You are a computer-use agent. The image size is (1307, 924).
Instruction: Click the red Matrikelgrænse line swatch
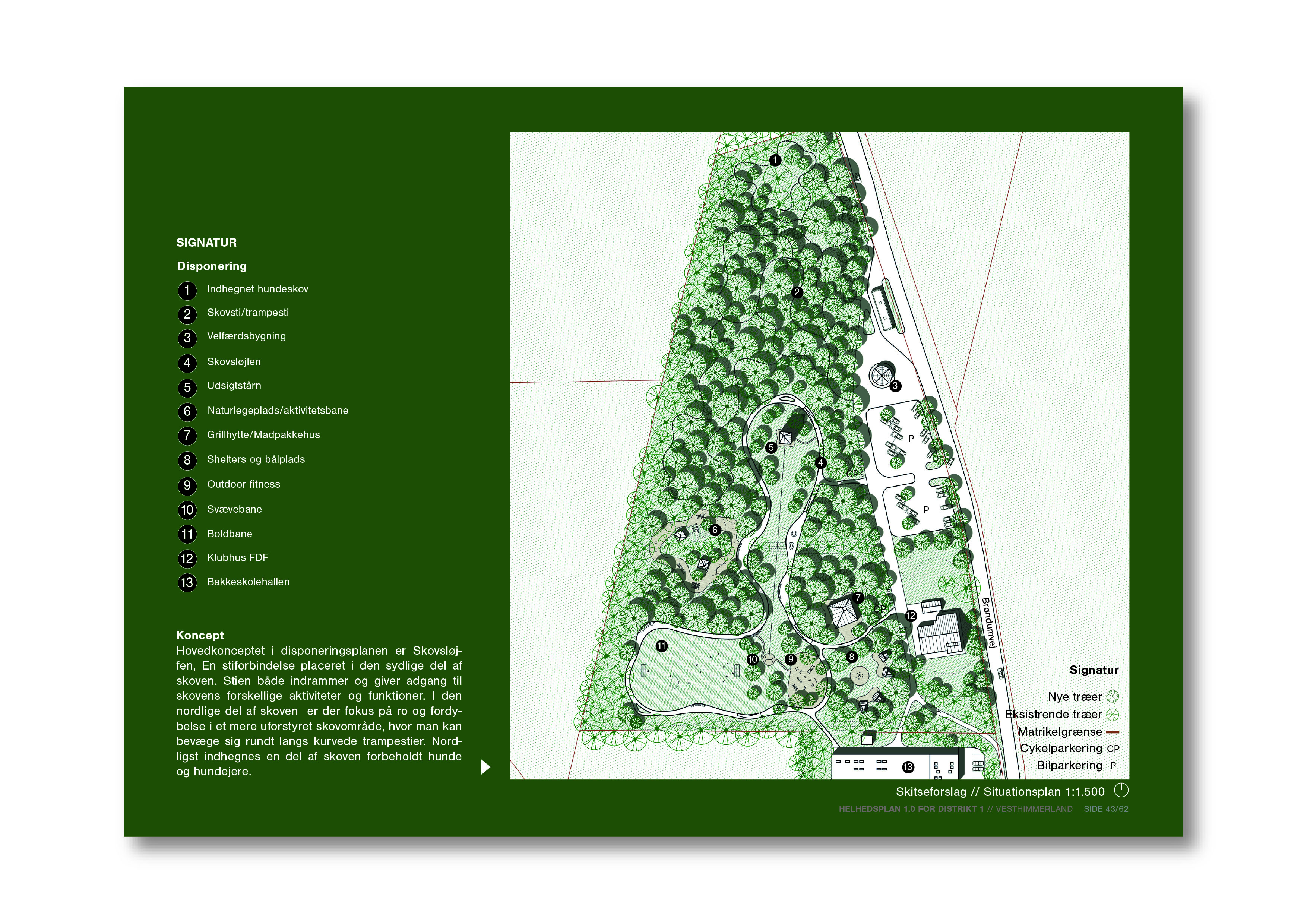coord(1112,732)
